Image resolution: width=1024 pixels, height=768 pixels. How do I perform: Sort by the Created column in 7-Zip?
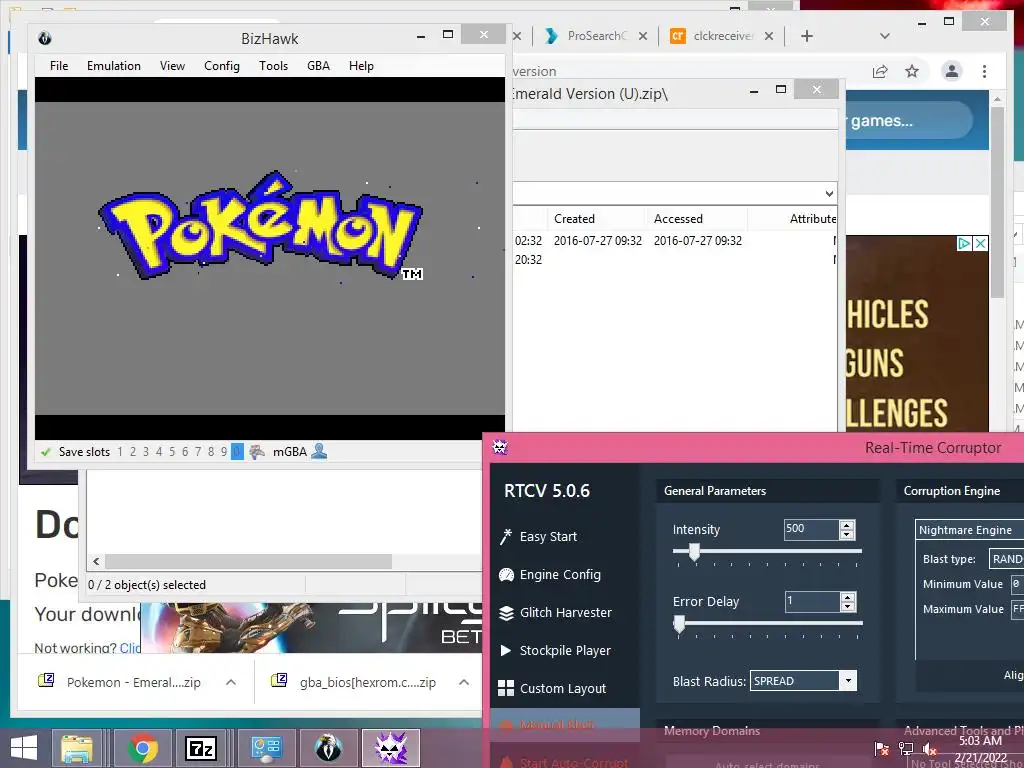(x=574, y=219)
